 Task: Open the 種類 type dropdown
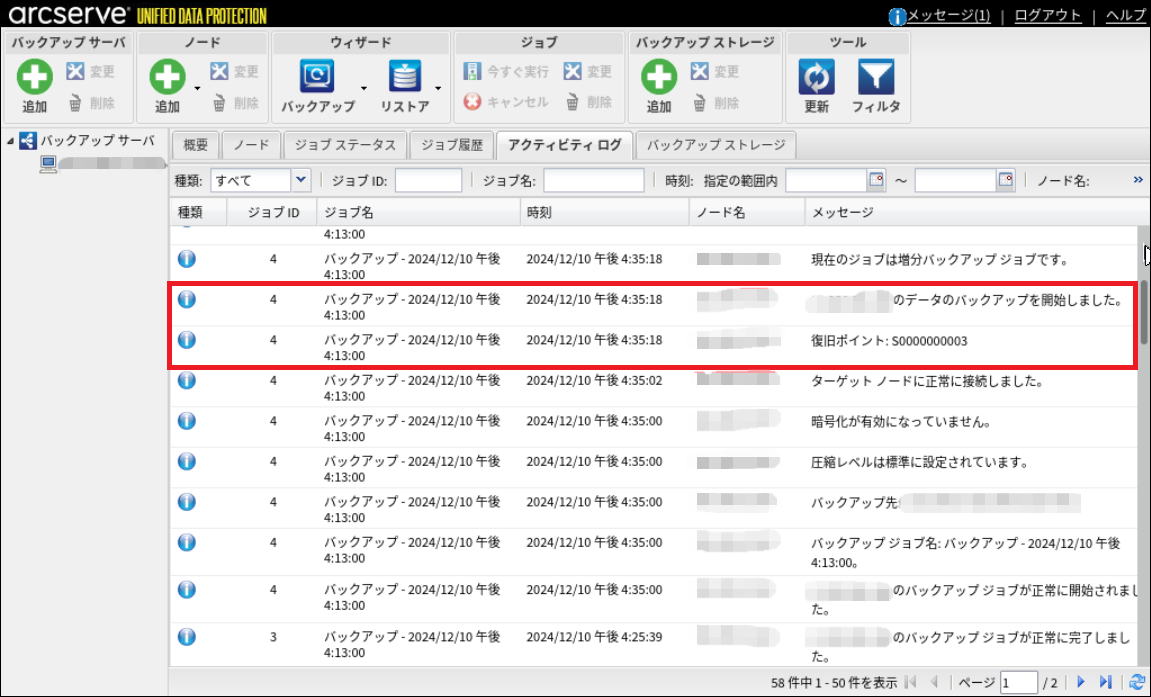point(301,180)
